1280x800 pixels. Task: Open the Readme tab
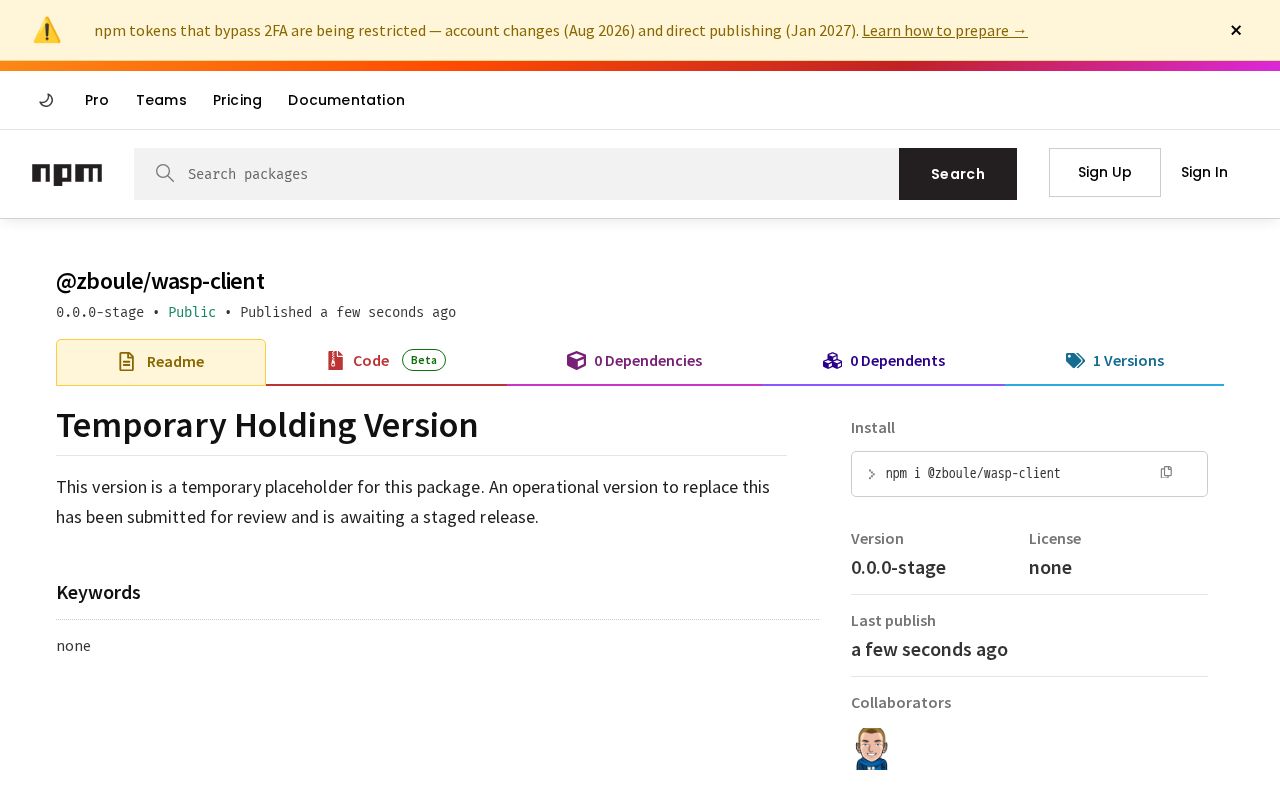(161, 362)
